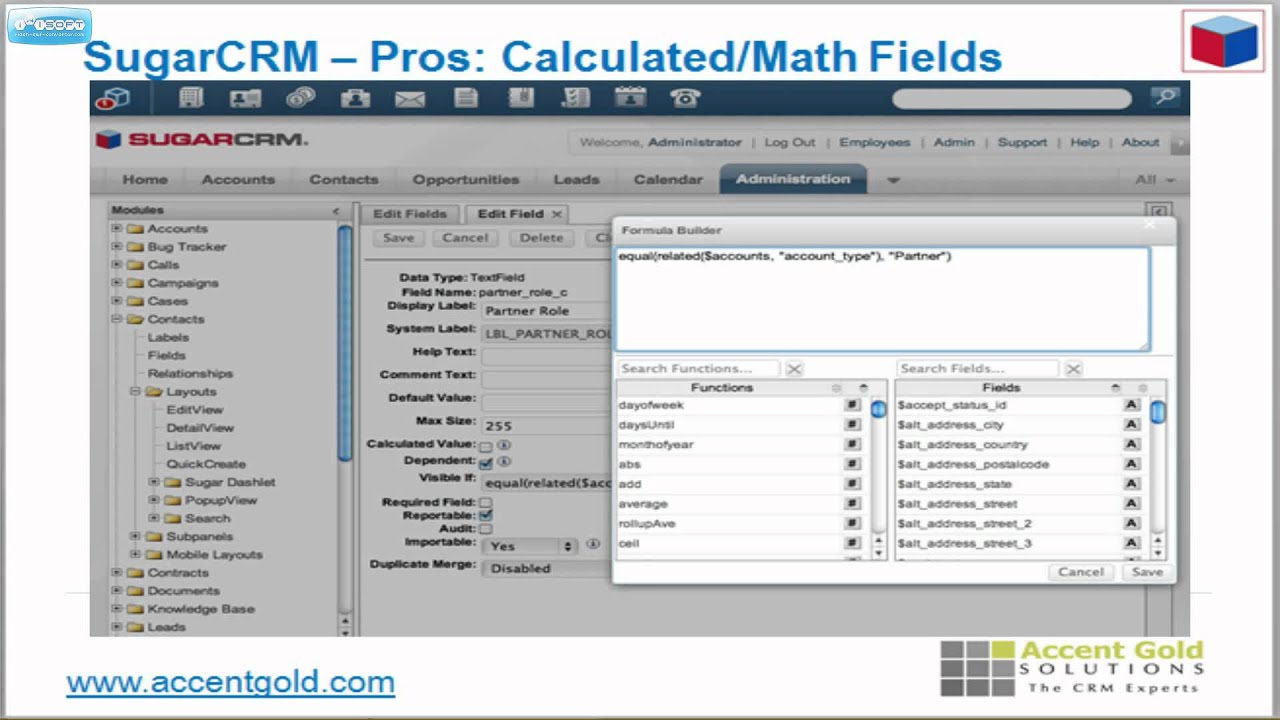Collapse the Contacts module folder
The width and height of the screenshot is (1280, 720).
coord(117,319)
